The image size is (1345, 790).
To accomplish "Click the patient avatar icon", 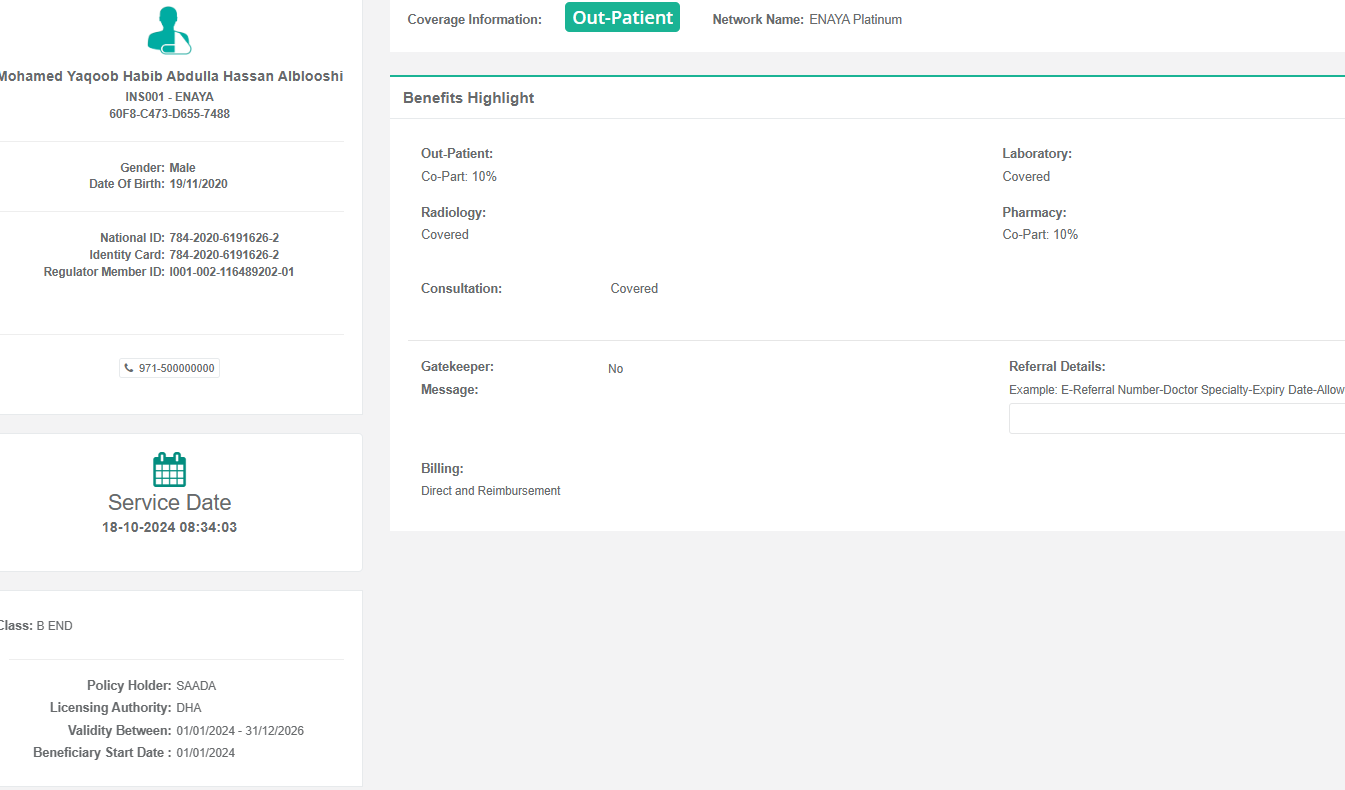I will click(169, 31).
